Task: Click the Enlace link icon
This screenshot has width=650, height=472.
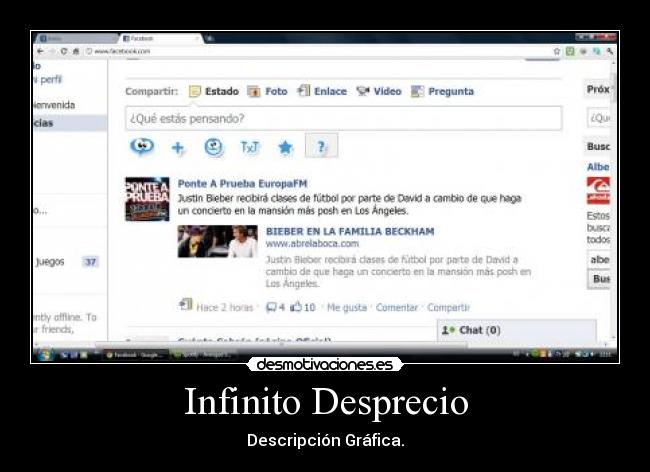Action: point(303,90)
